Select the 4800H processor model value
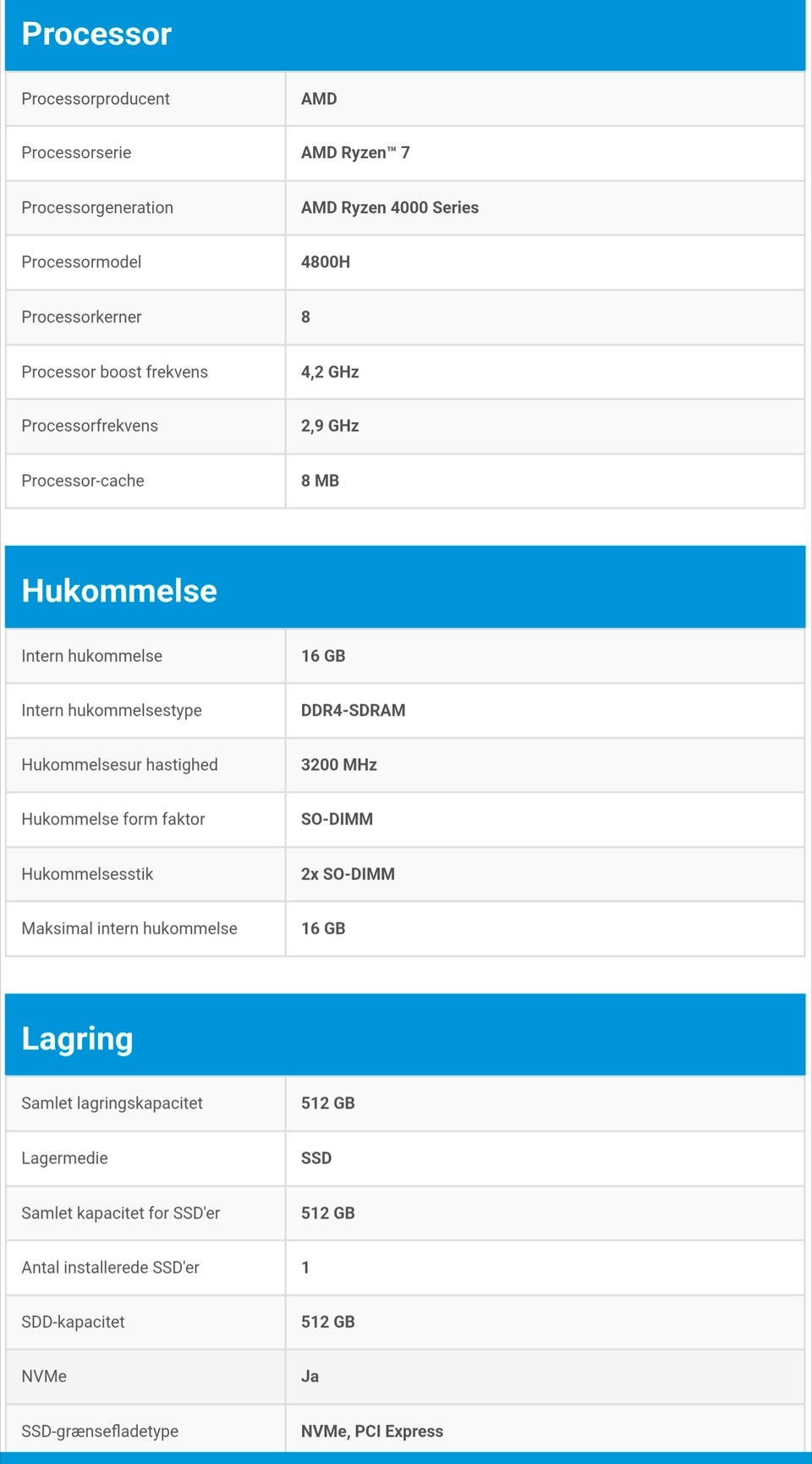The height and width of the screenshot is (1464, 812). pyautogui.click(x=326, y=262)
